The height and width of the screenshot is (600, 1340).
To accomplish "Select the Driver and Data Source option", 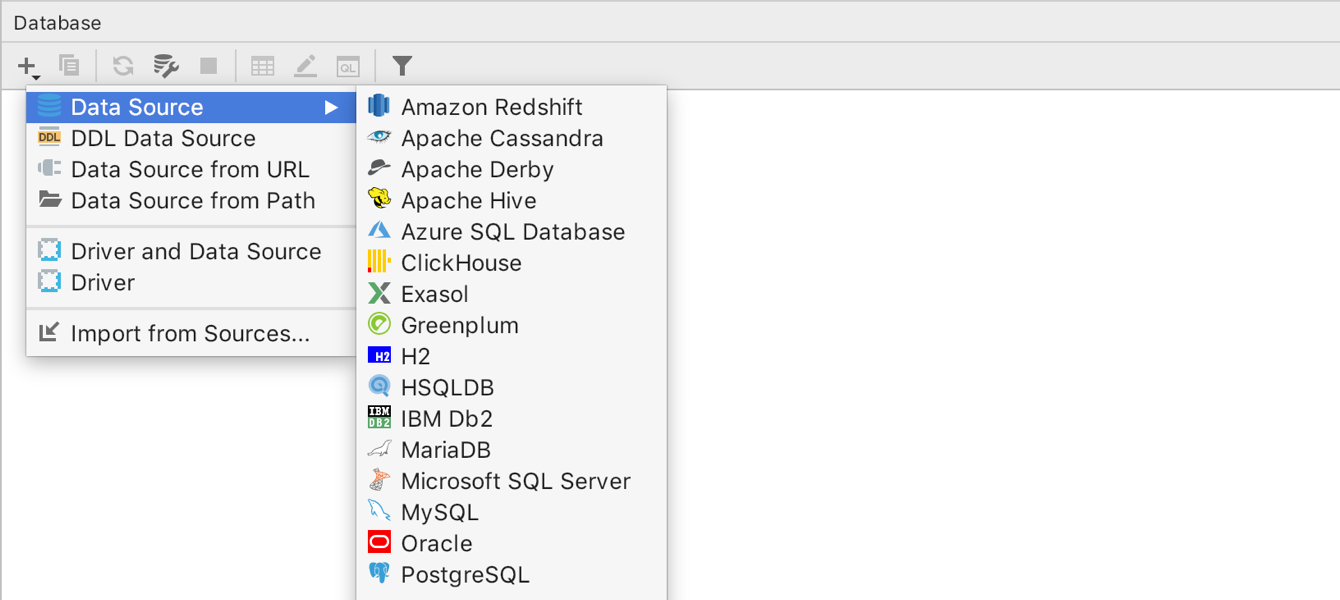I will (x=195, y=251).
